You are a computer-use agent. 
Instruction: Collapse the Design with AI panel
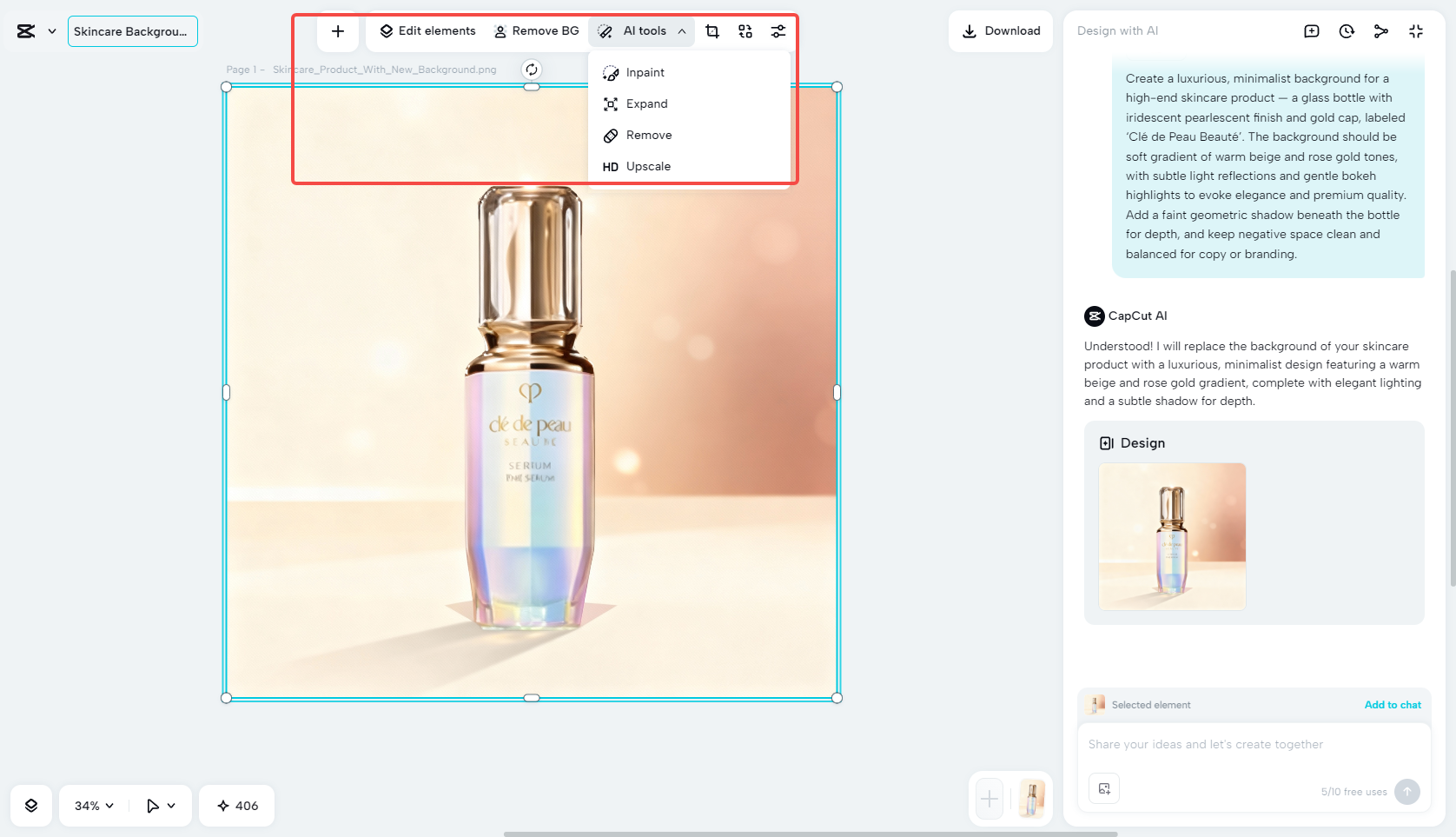pos(1416,31)
